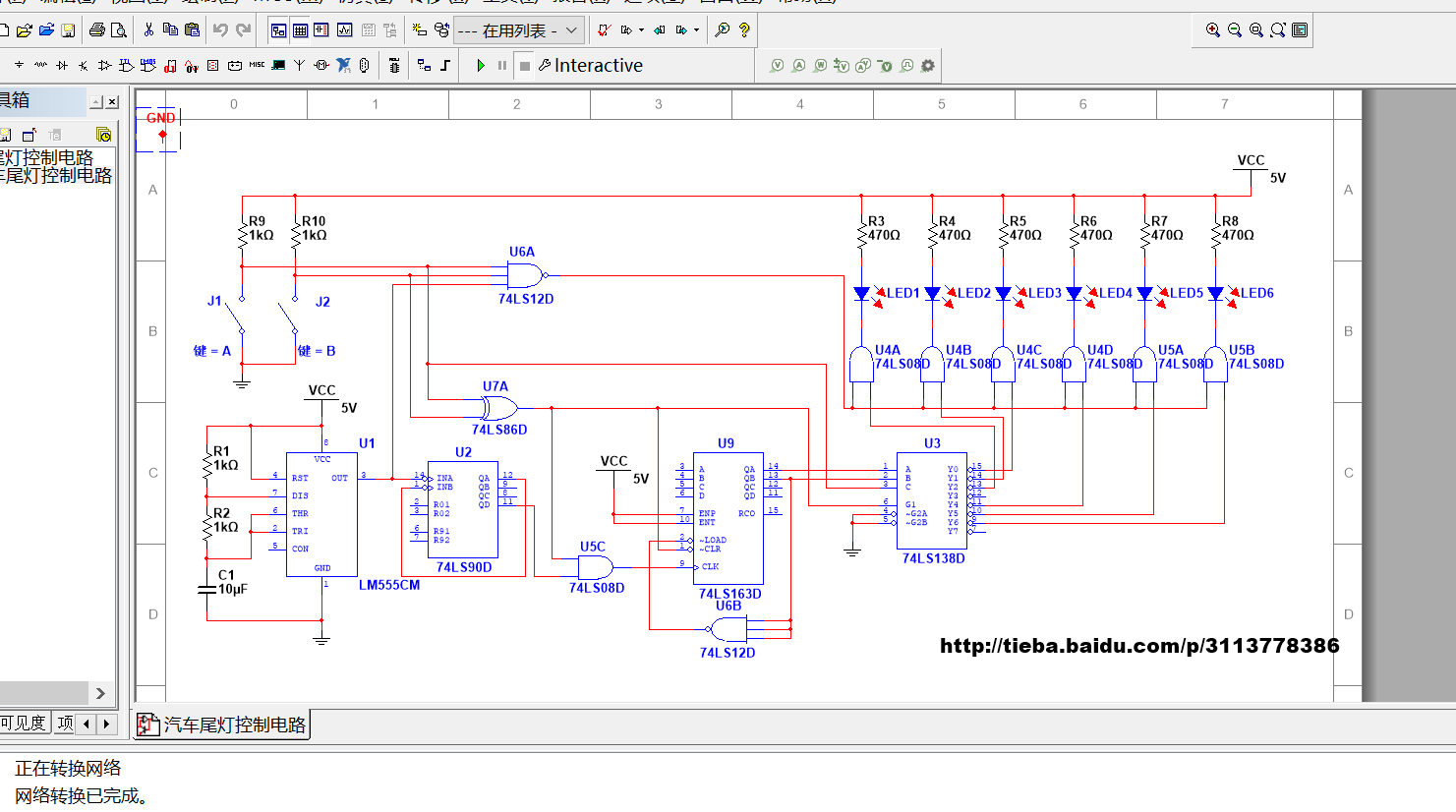This screenshot has height=812, width=1456.
Task: Switch to the 汽车尾灯控制电路 sheet tab
Action: (222, 725)
